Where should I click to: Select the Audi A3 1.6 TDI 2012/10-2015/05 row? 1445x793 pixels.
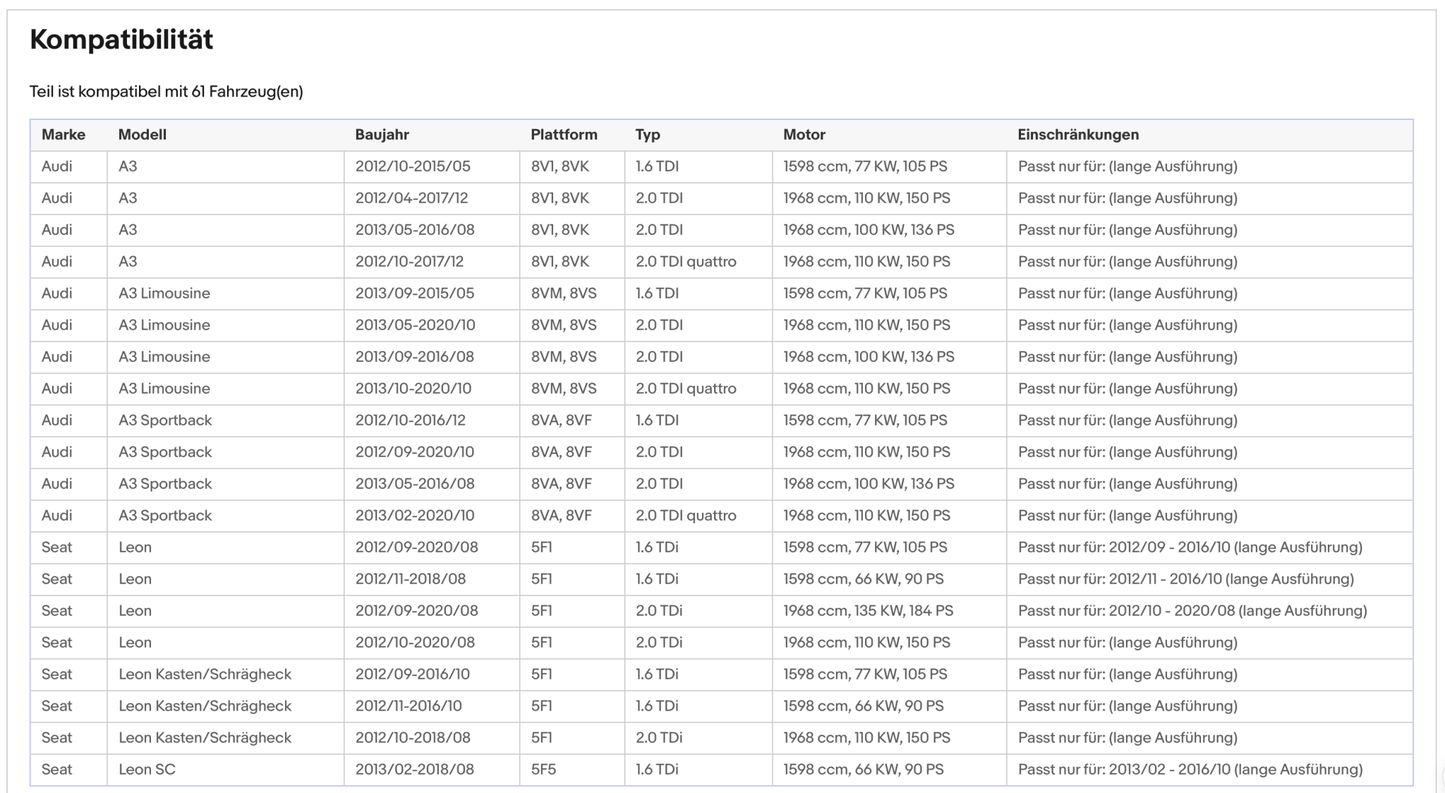pyautogui.click(x=721, y=167)
